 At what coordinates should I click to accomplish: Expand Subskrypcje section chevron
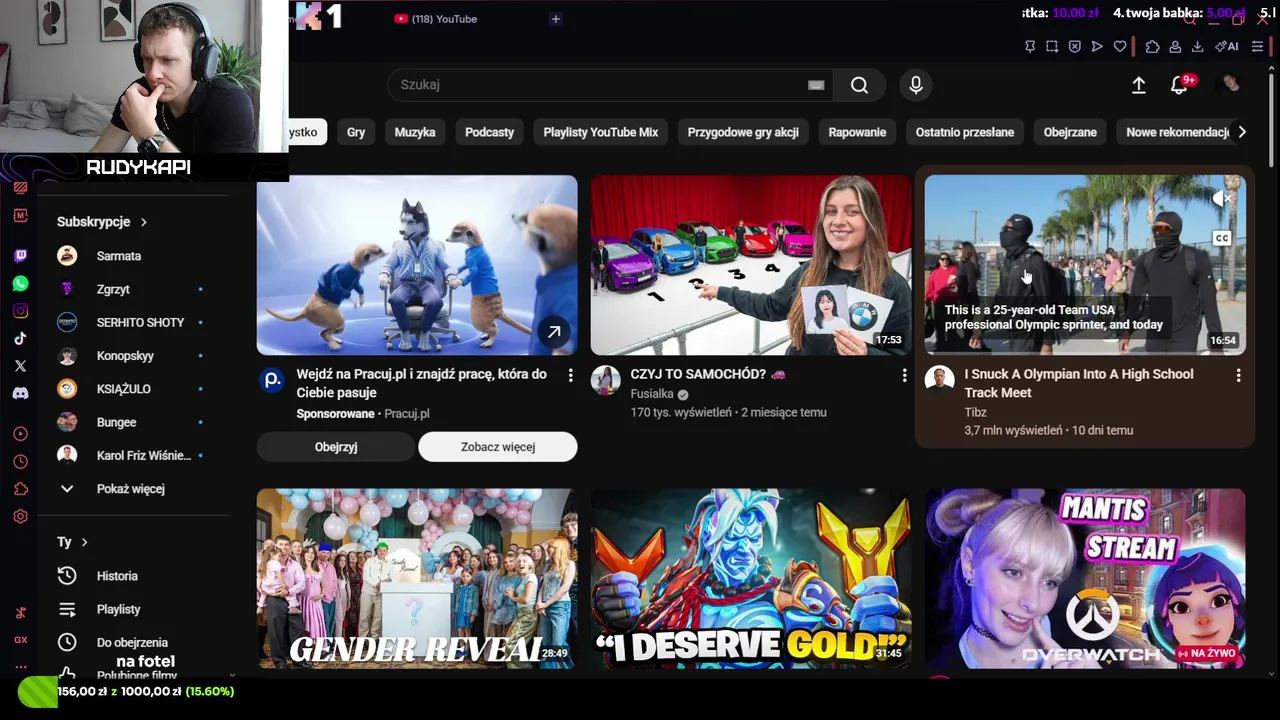click(144, 222)
